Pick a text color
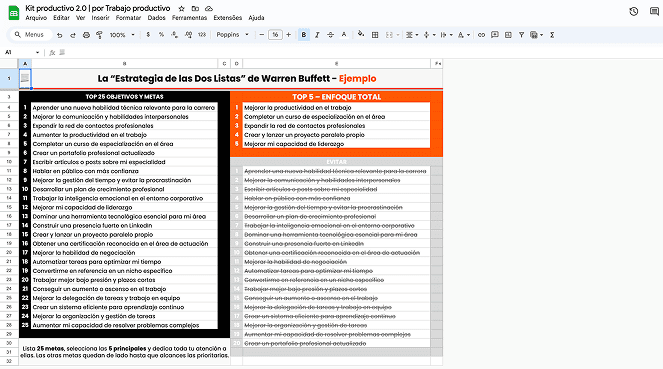663x369 pixels. [344, 35]
